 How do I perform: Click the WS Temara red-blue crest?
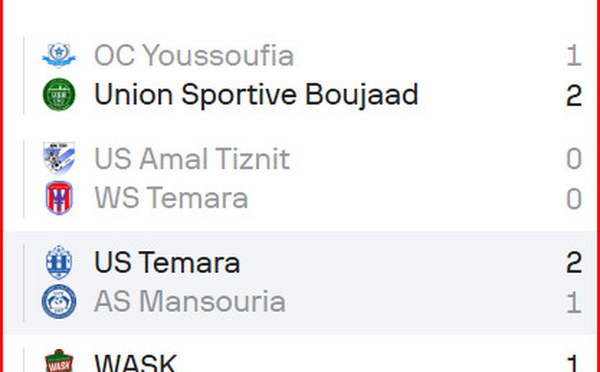tap(59, 198)
